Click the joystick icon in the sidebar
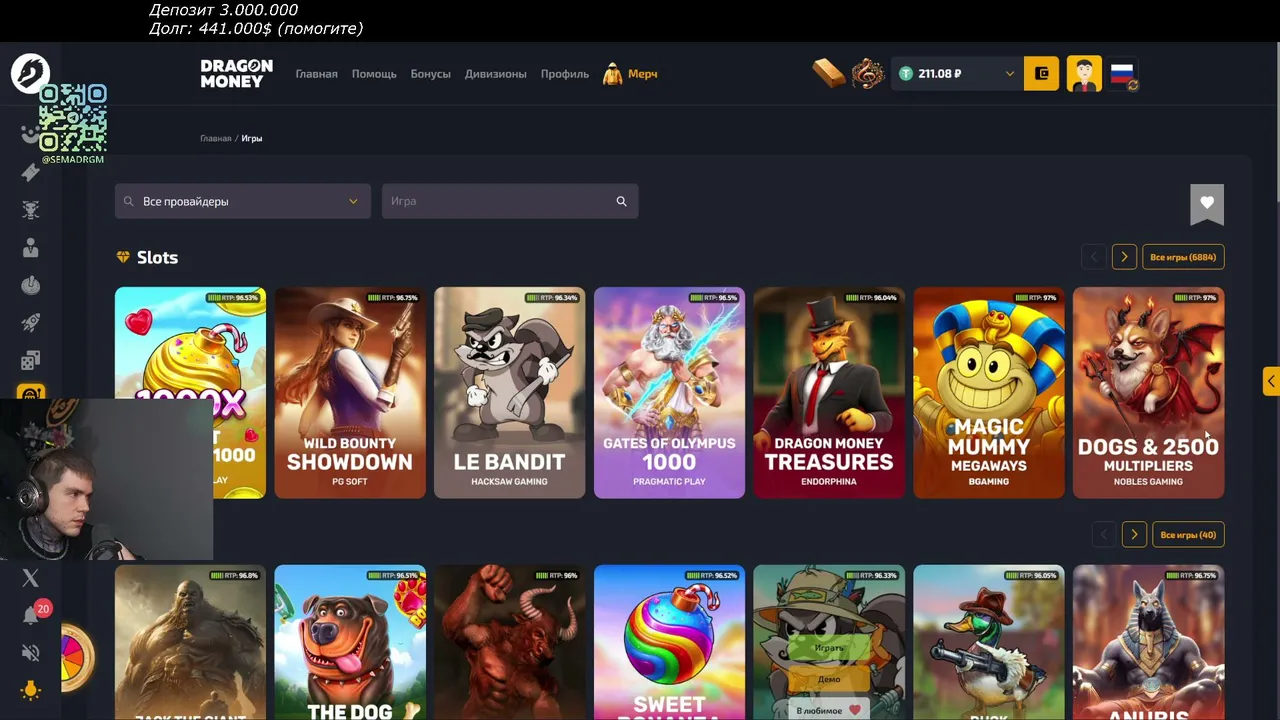This screenshot has width=1280, height=720. pos(30,286)
